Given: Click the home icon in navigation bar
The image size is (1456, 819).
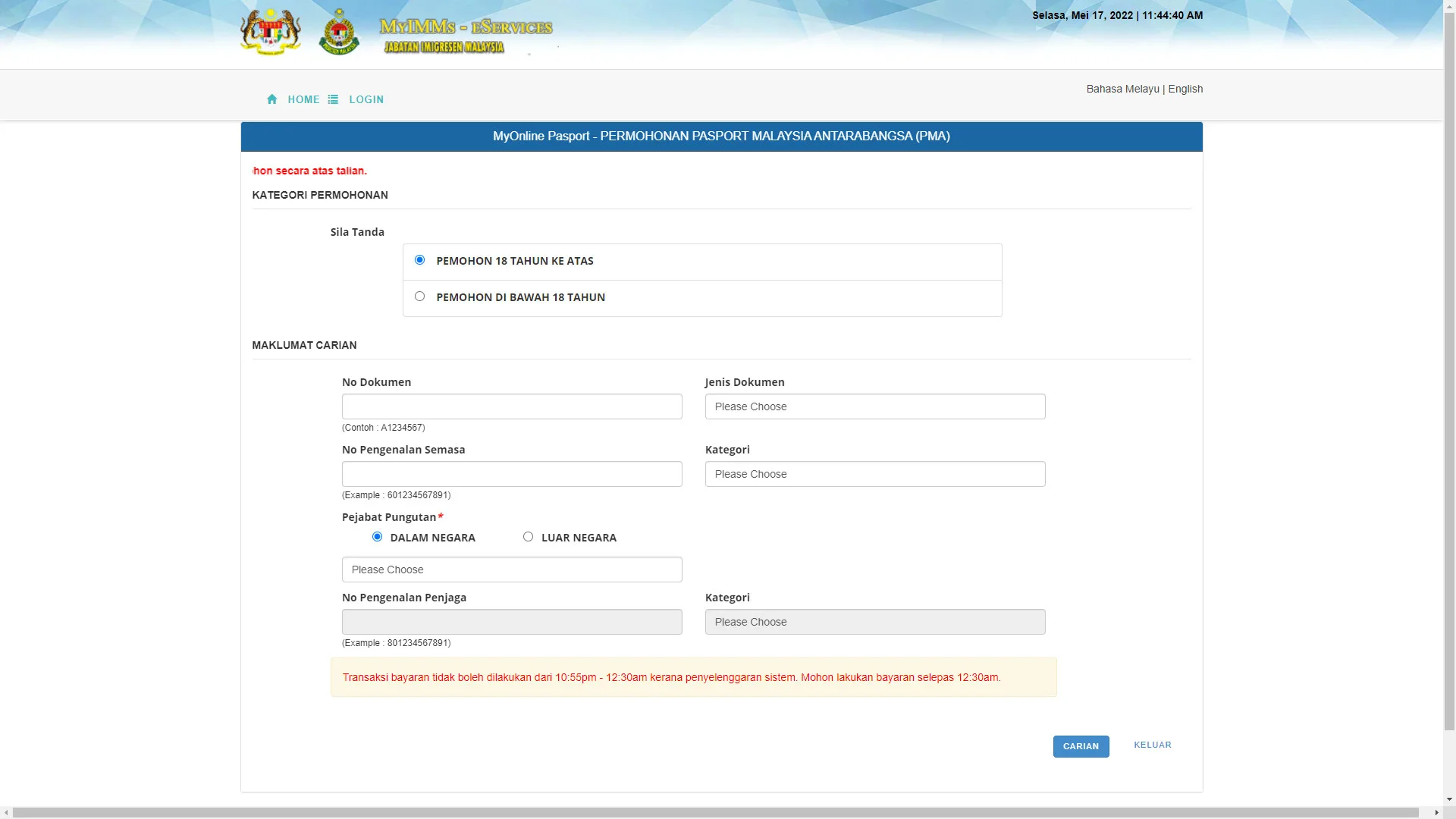Looking at the screenshot, I should tap(272, 99).
